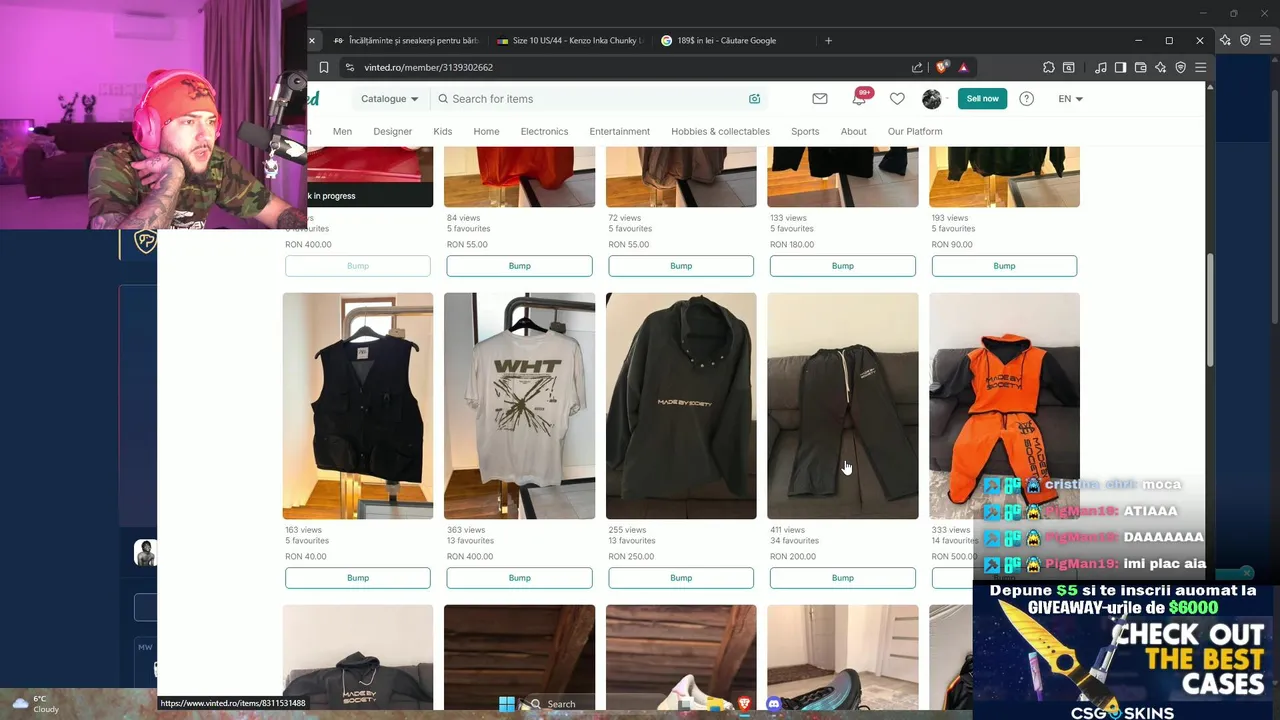Open the Our Platform menu item

pos(915,131)
